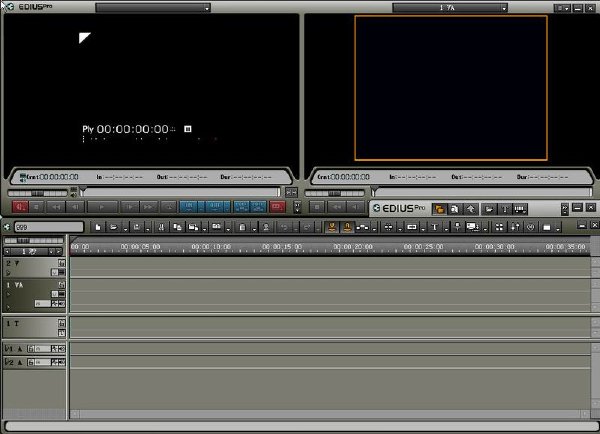The image size is (600, 434).
Task: Toggle ripple mode orange button
Action: coord(332,227)
